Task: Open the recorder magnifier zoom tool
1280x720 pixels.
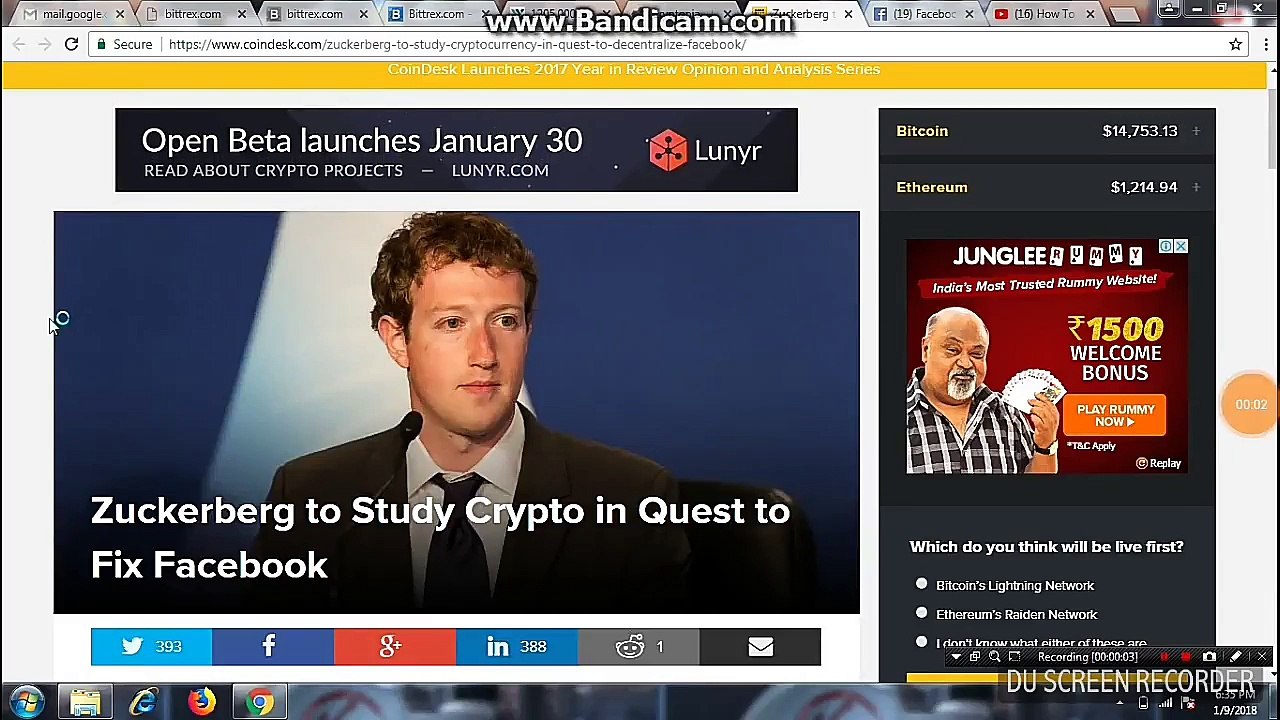Action: pyautogui.click(x=994, y=657)
